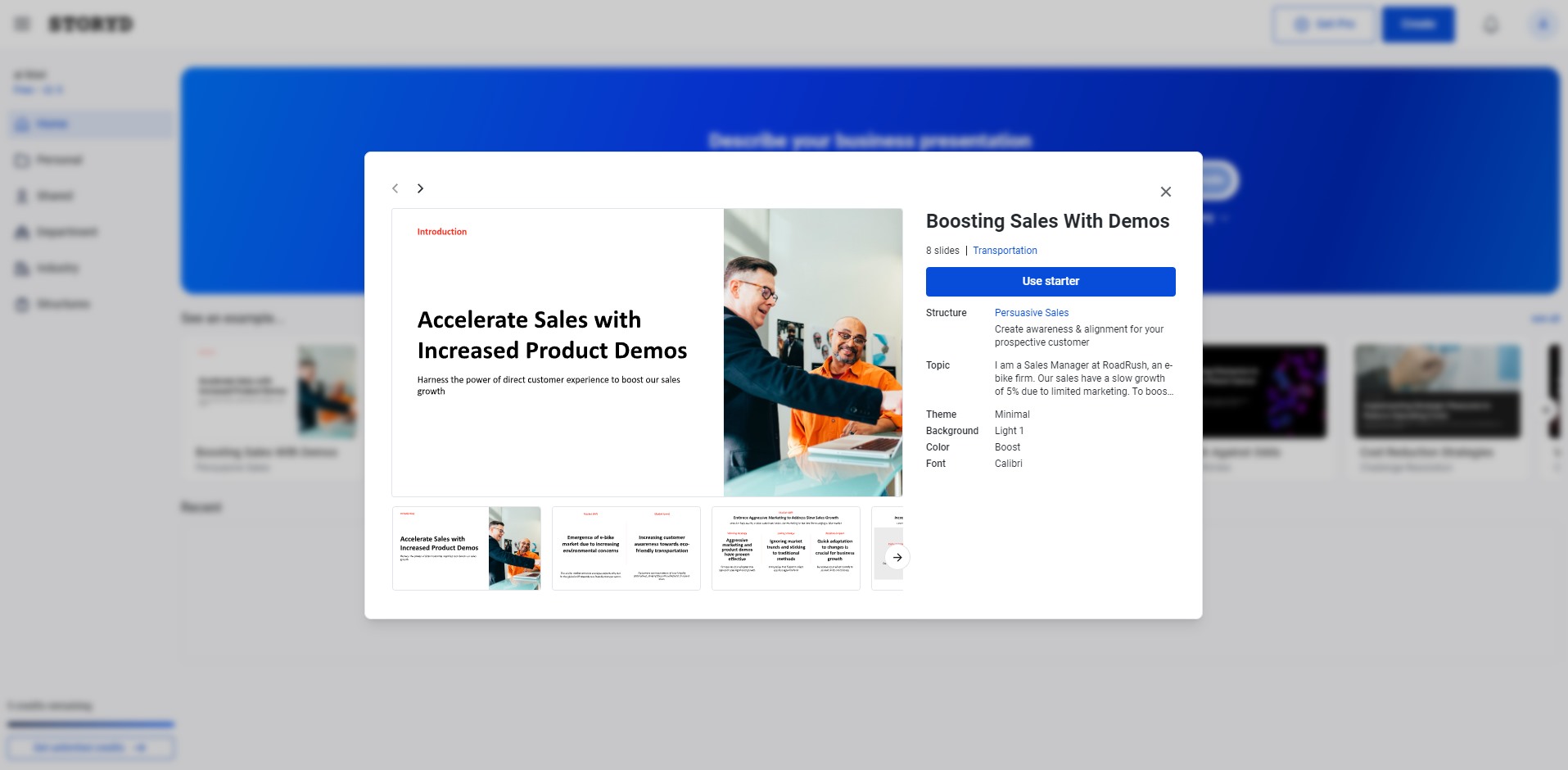This screenshot has height=770, width=1568.
Task: Click the credits remaining progress bar
Action: pos(91,724)
